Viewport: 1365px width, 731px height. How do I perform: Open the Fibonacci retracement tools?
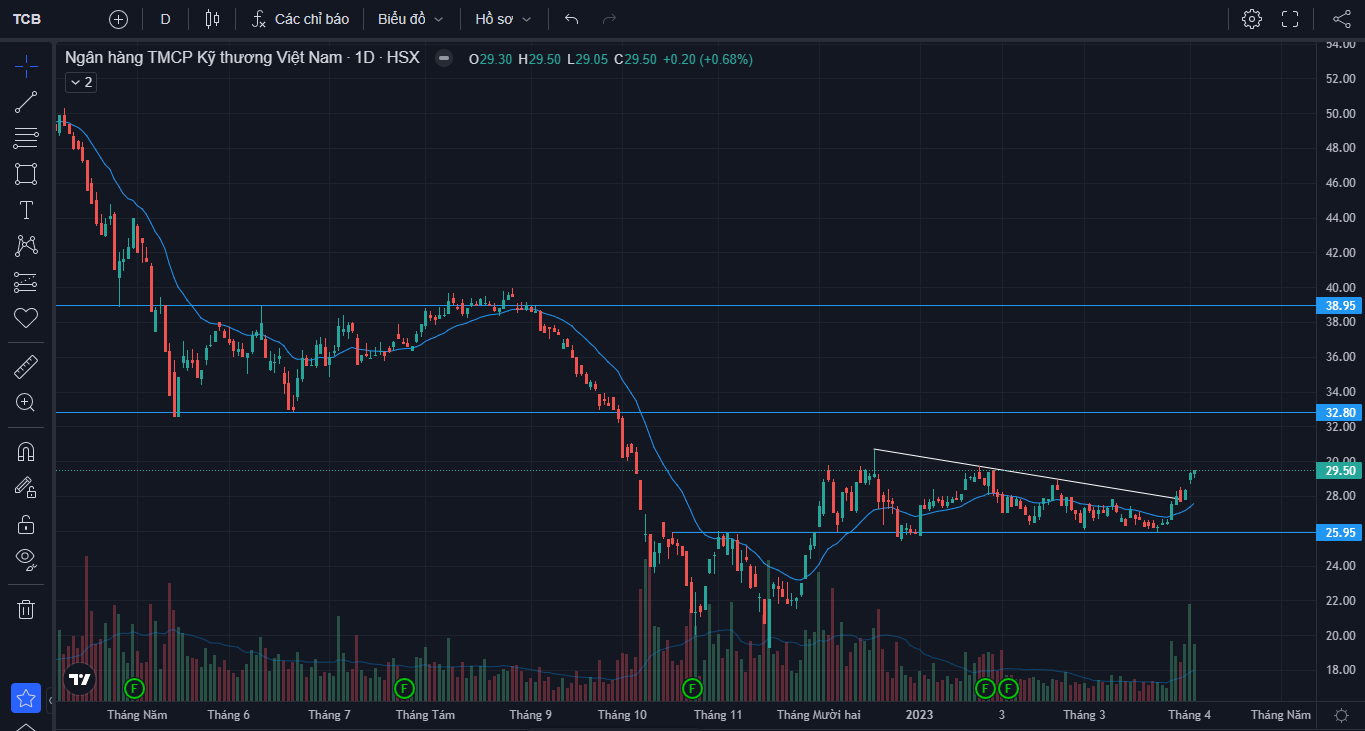click(26, 138)
